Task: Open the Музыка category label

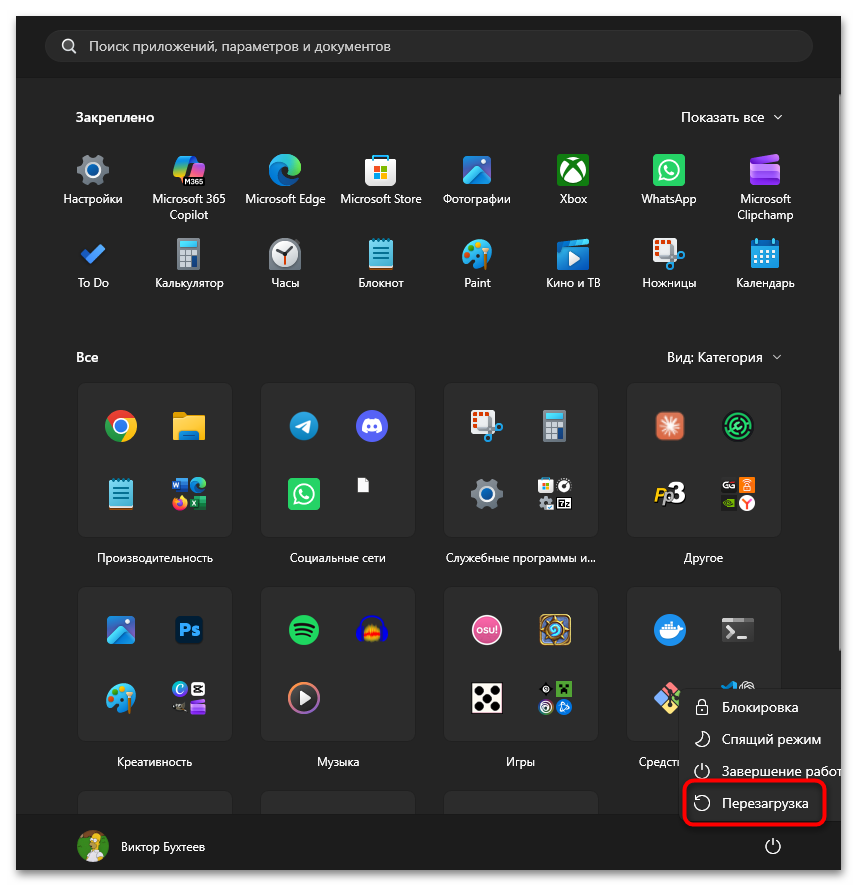Action: click(338, 762)
